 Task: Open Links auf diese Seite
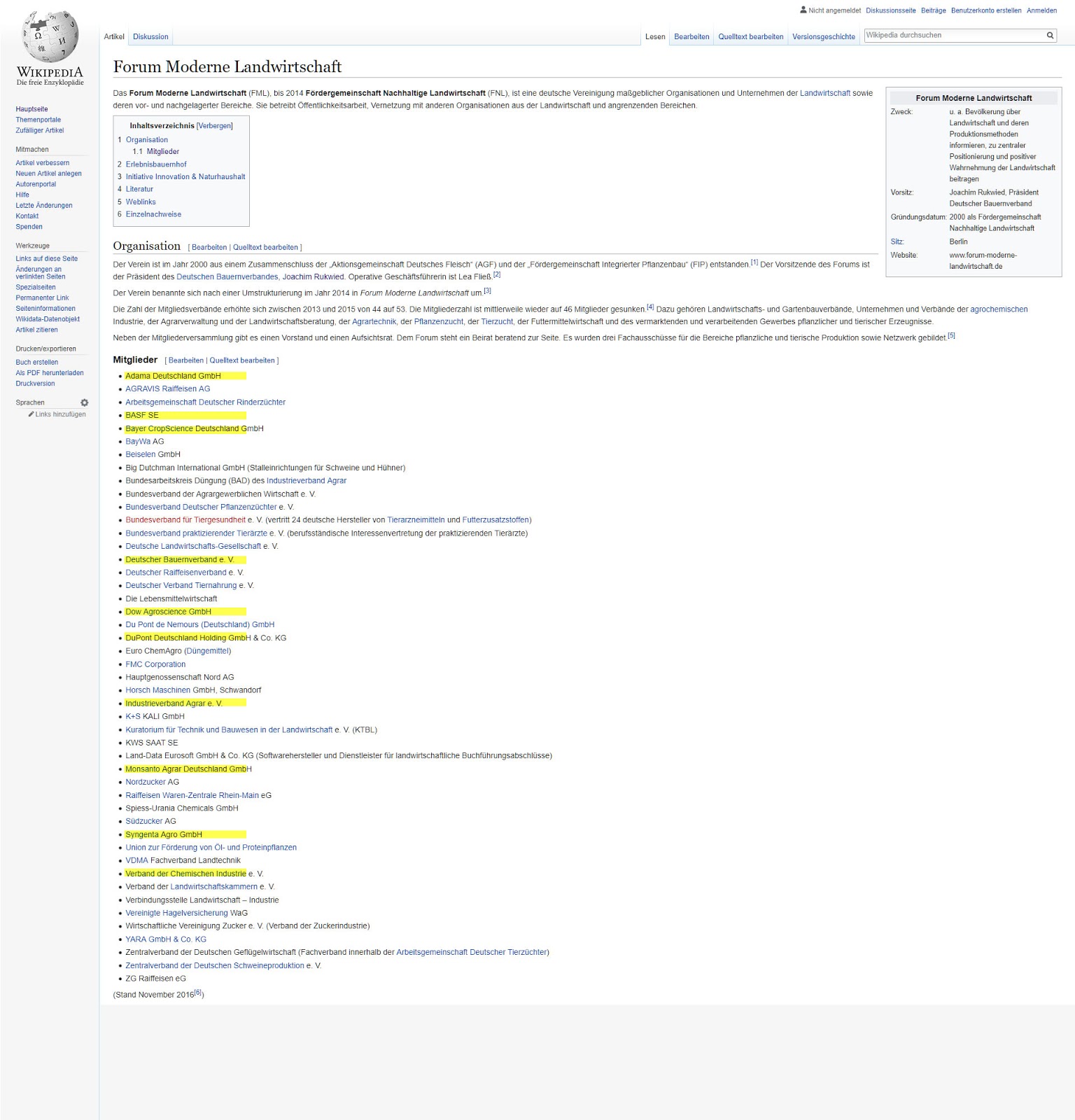coord(47,259)
